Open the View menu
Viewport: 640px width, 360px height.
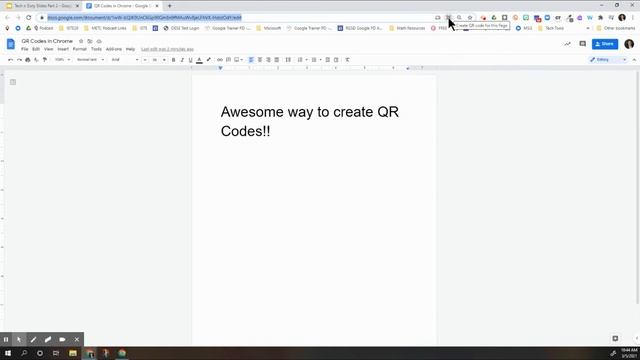click(x=49, y=49)
